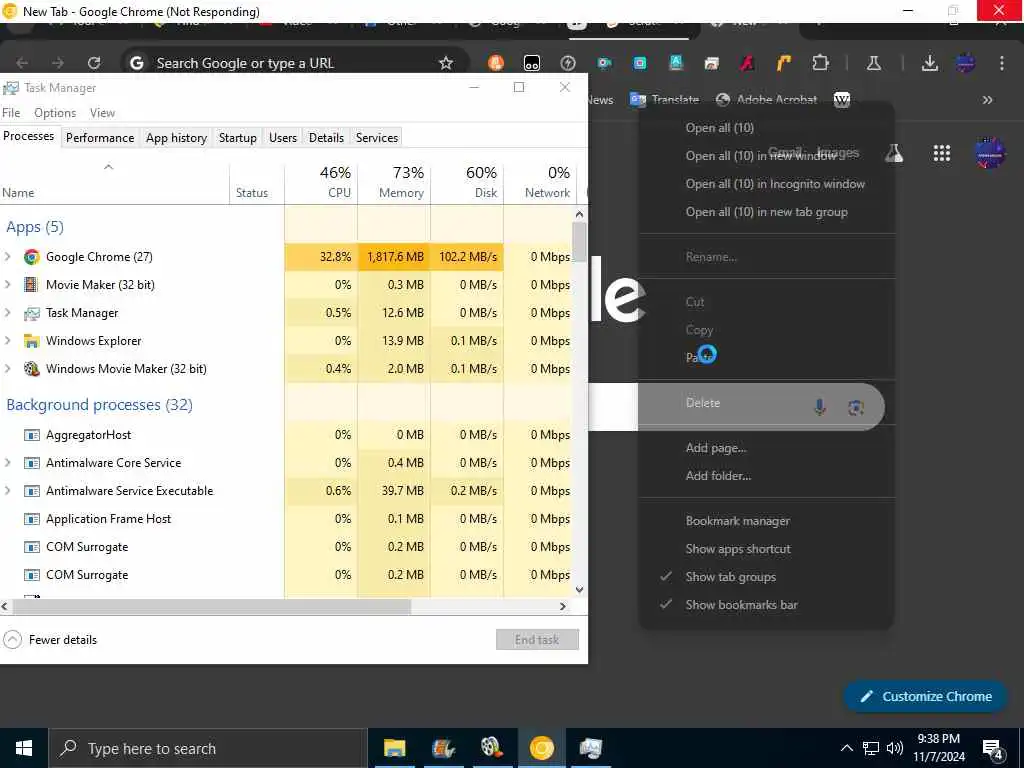Open the Google apps grid icon
The width and height of the screenshot is (1024, 768).
click(942, 153)
